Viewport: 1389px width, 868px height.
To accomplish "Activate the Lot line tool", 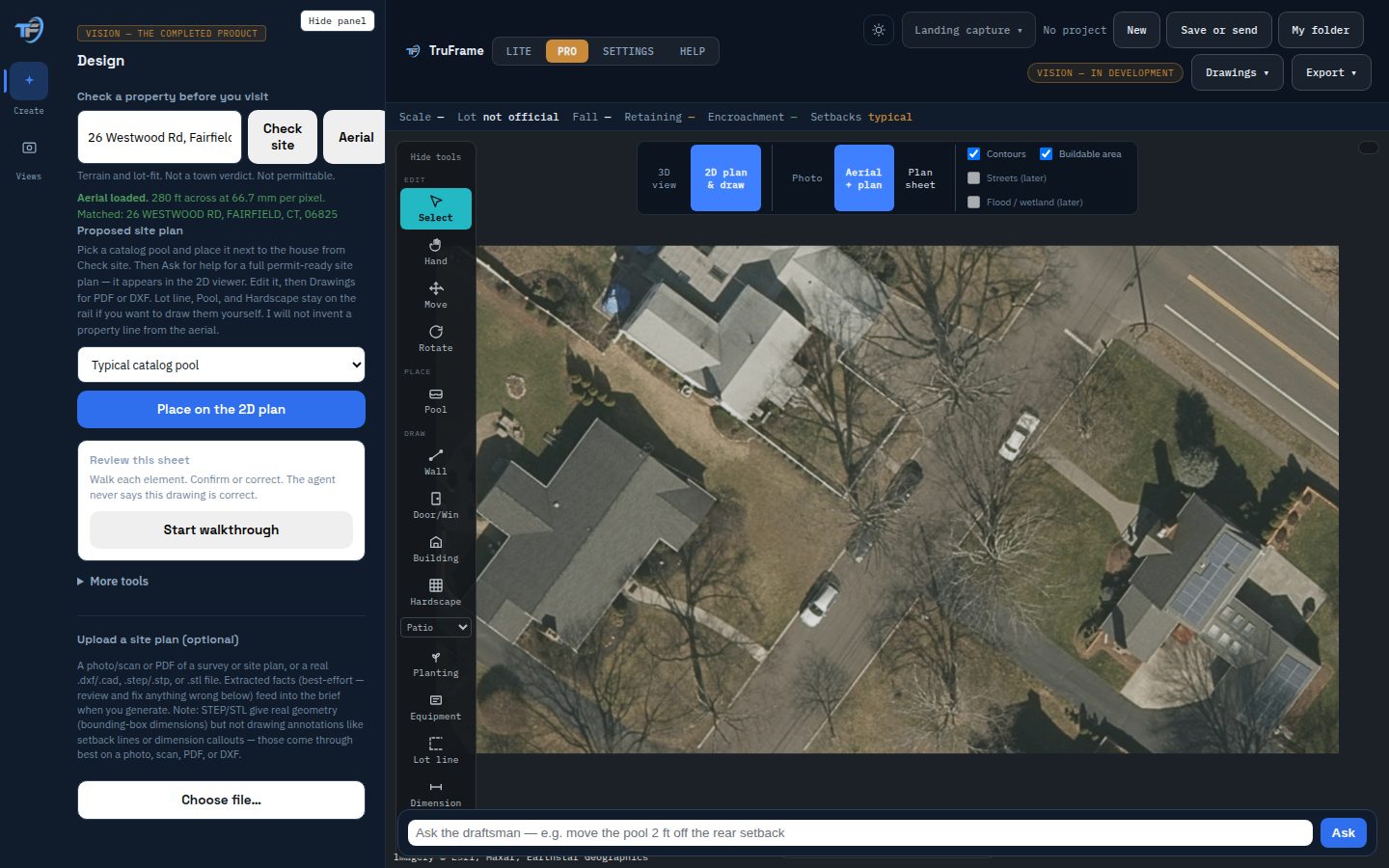I will [x=436, y=750].
